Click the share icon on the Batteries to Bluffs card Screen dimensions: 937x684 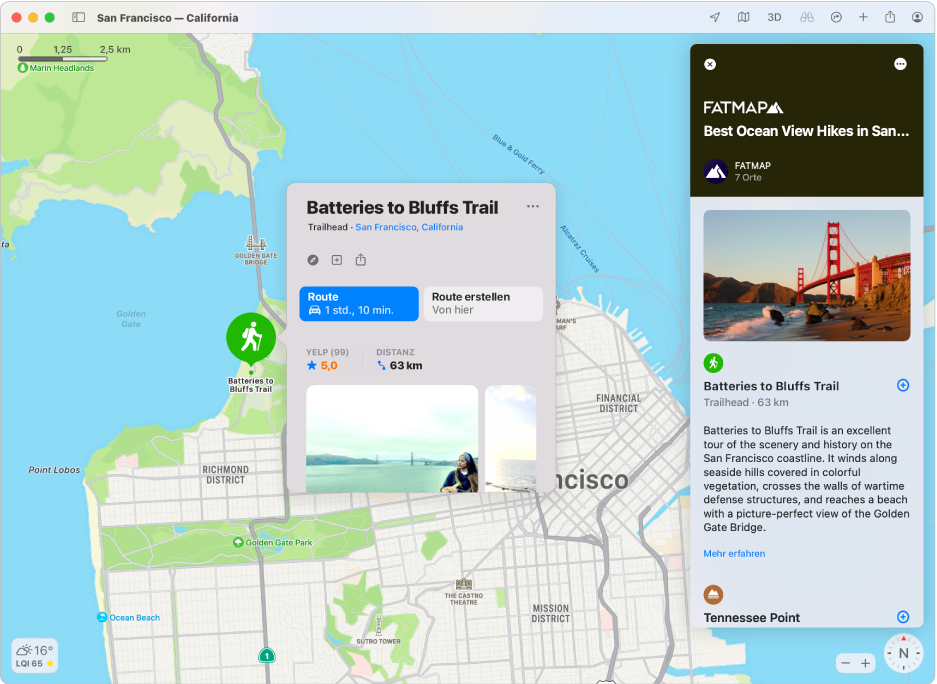click(361, 259)
